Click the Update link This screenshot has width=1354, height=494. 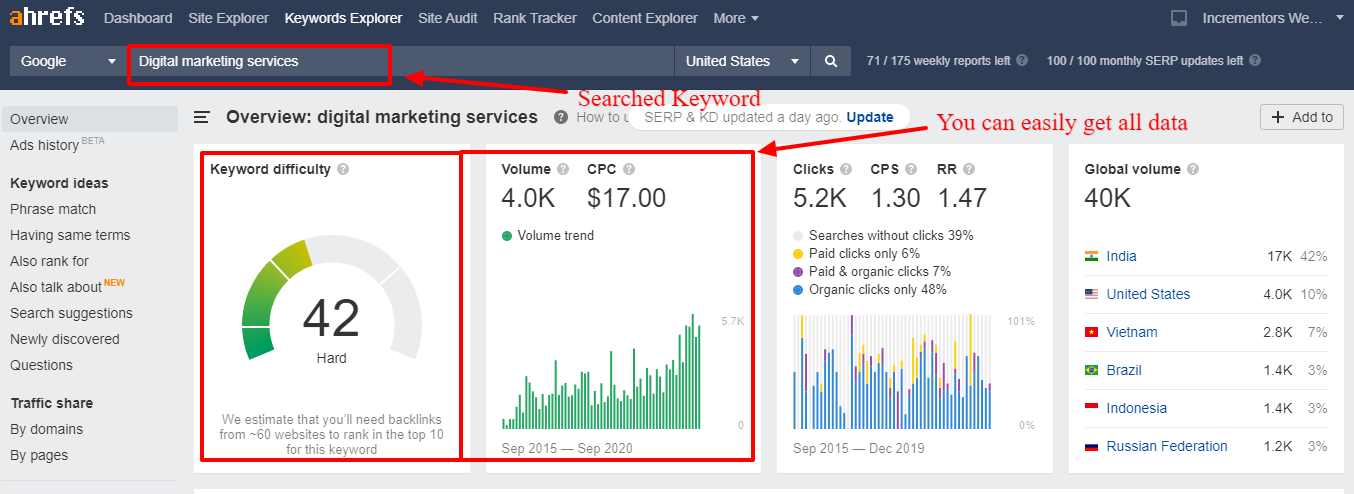coord(870,117)
